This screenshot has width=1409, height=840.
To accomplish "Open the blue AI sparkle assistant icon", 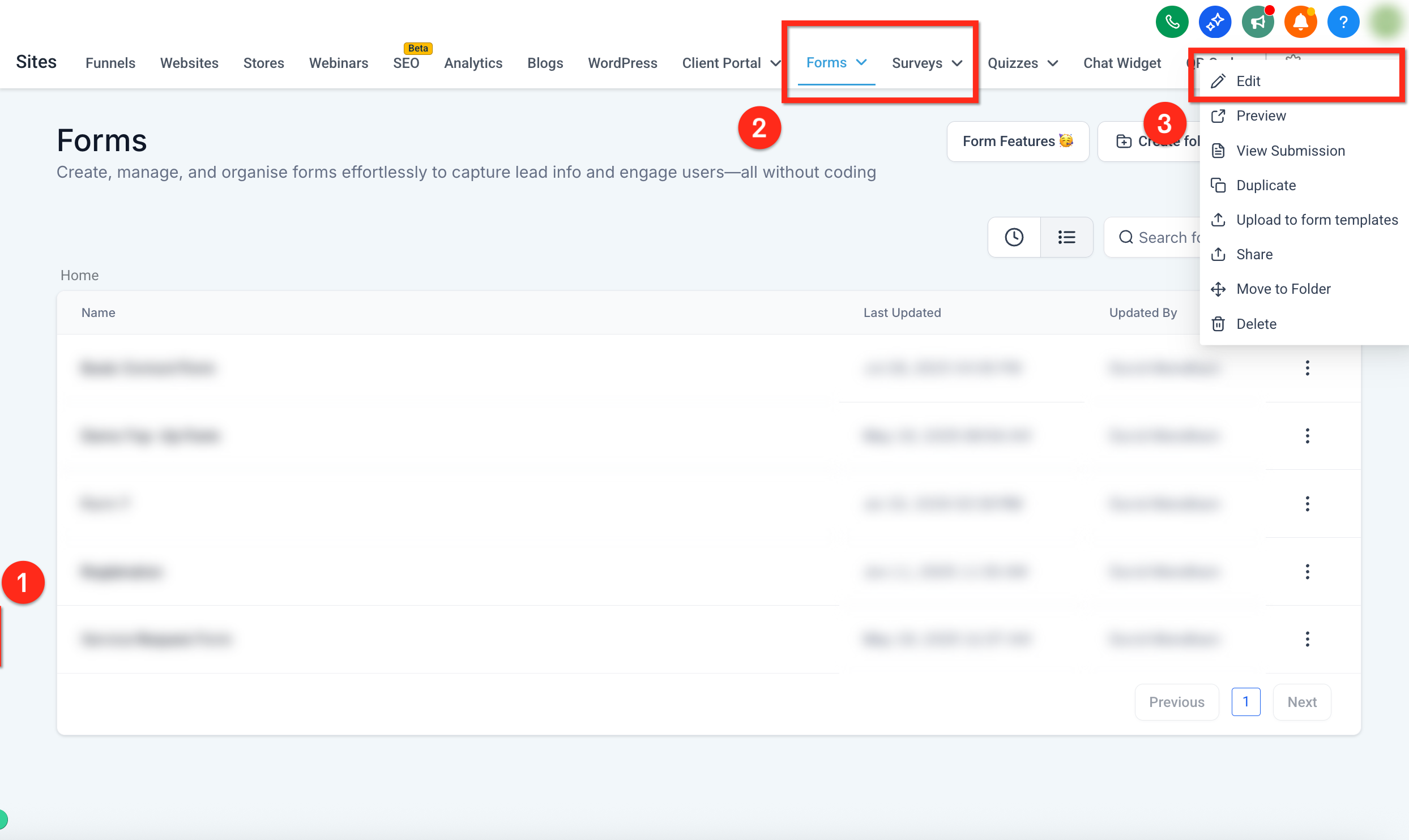I will click(1215, 22).
